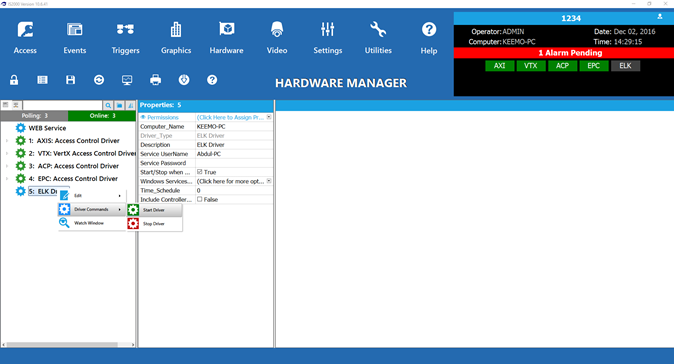
Task: Choose Start Driver from submenu
Action: click(155, 210)
